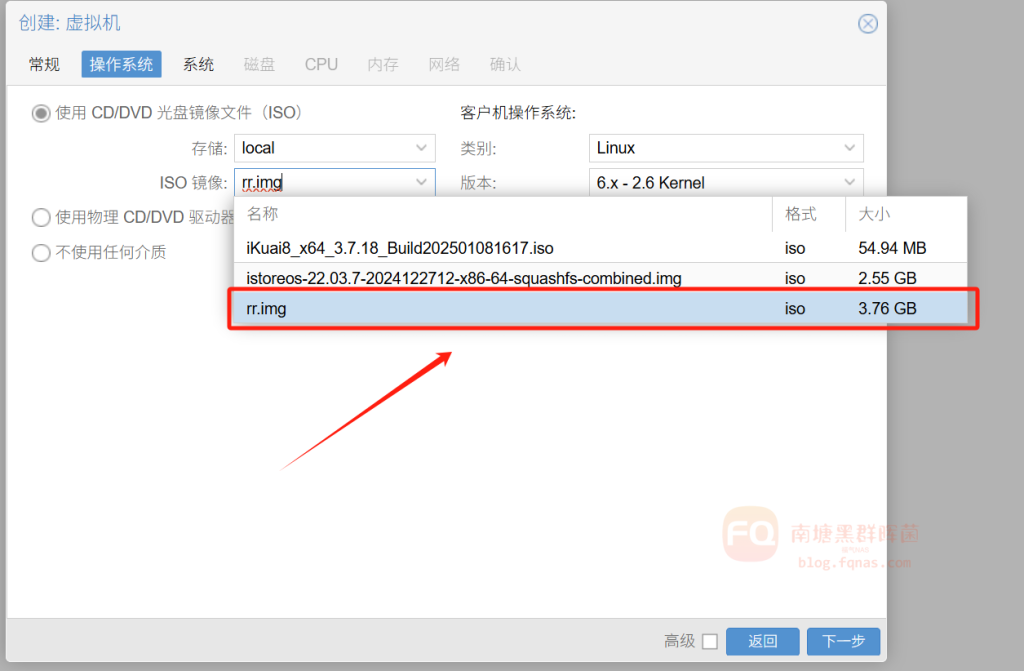The image size is (1024, 671).
Task: Select 使用 CD/DVD 光盘镜像文件 radio option
Action: tap(41, 113)
